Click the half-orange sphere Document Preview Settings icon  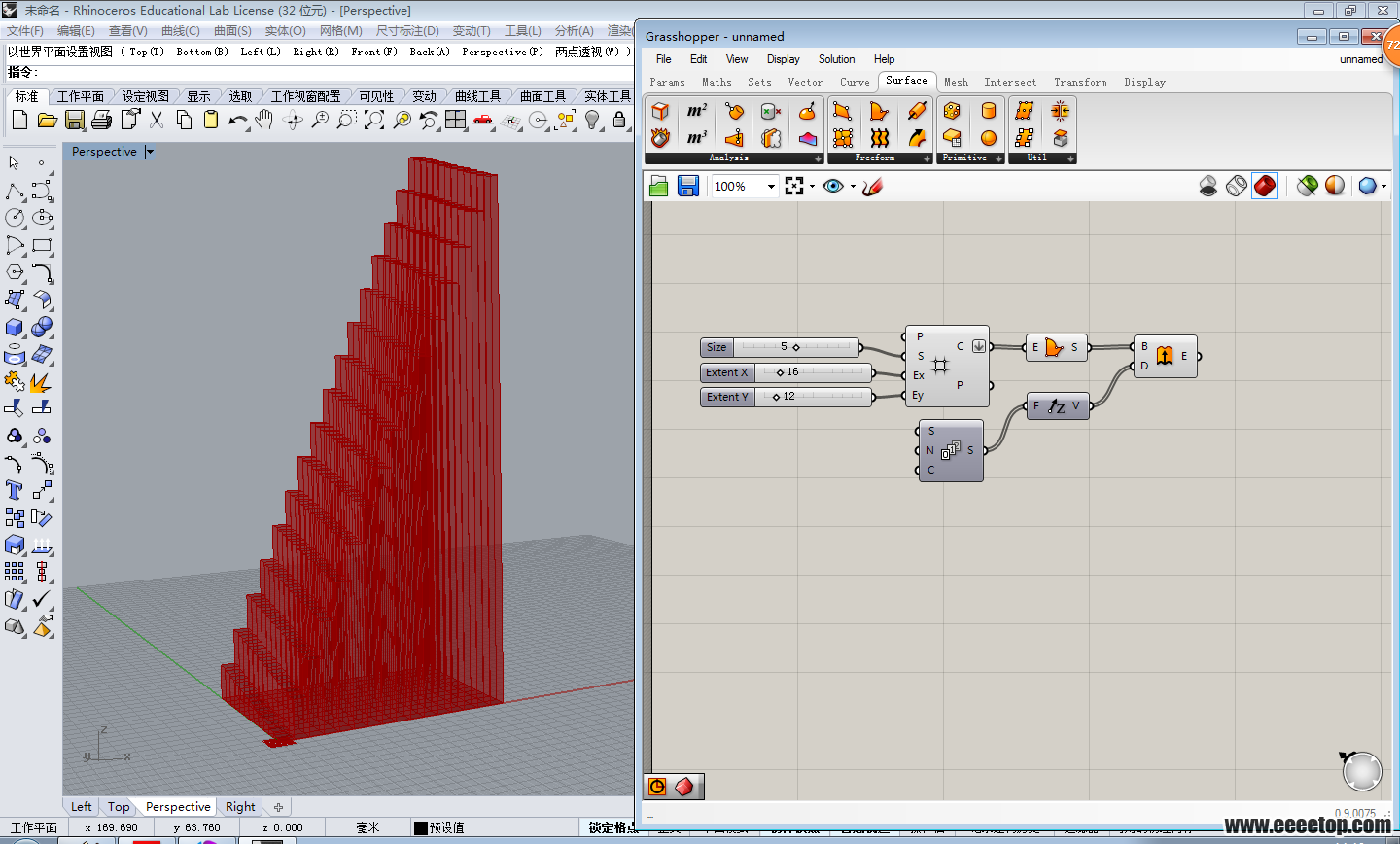(x=1336, y=186)
